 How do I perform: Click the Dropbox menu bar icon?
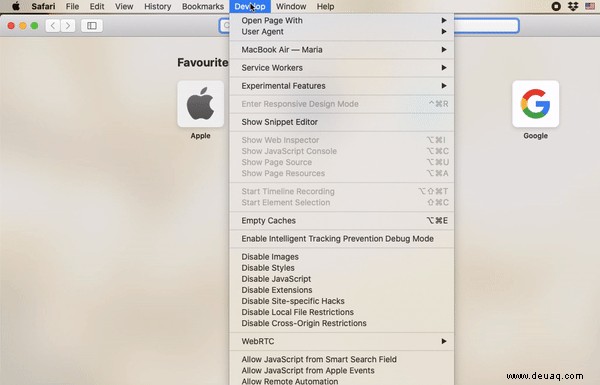point(573,7)
